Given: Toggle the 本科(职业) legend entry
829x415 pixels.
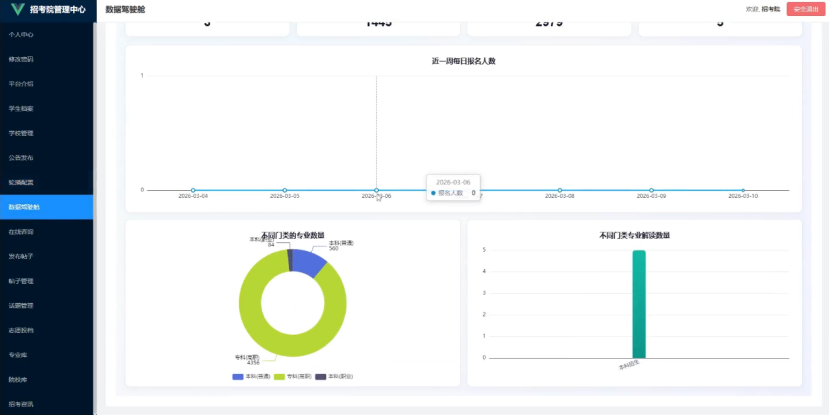Looking at the screenshot, I should pos(334,376).
